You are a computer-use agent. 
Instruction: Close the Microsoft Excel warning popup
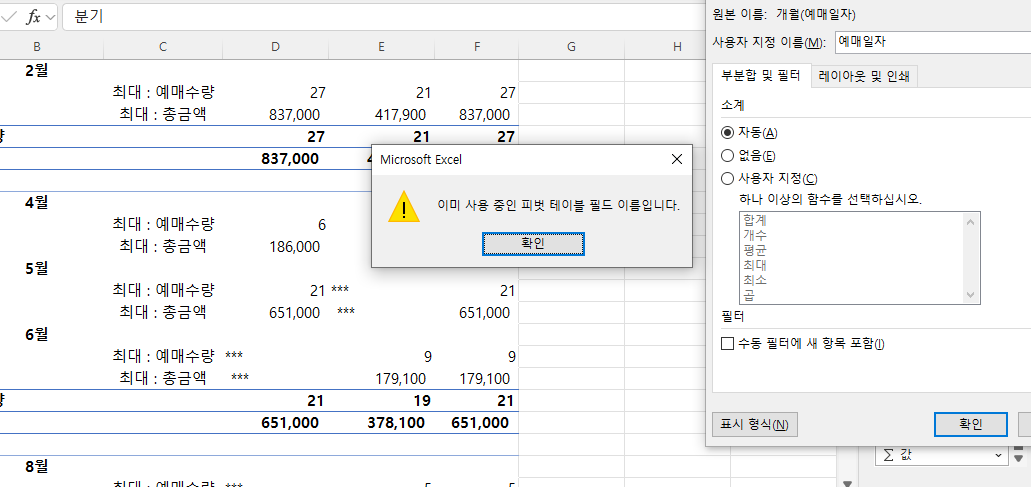pyautogui.click(x=676, y=159)
